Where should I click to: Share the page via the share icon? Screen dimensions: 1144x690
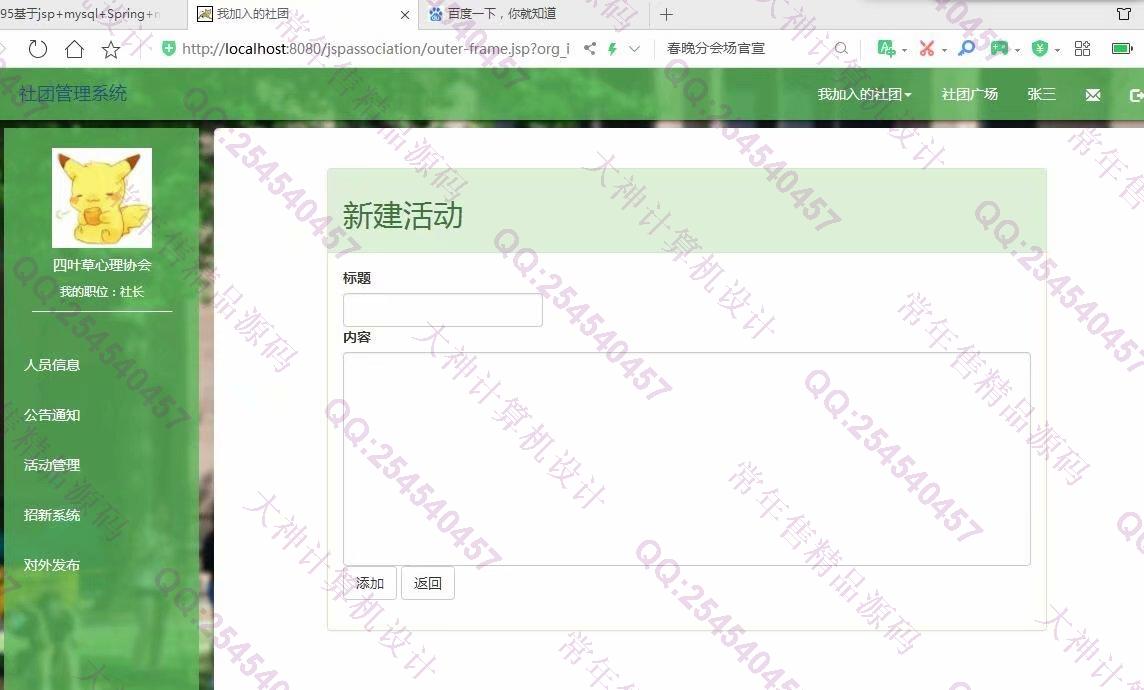pyautogui.click(x=590, y=49)
